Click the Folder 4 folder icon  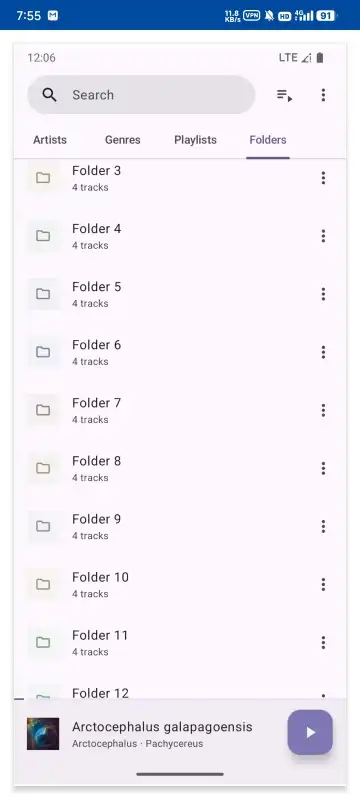43,236
